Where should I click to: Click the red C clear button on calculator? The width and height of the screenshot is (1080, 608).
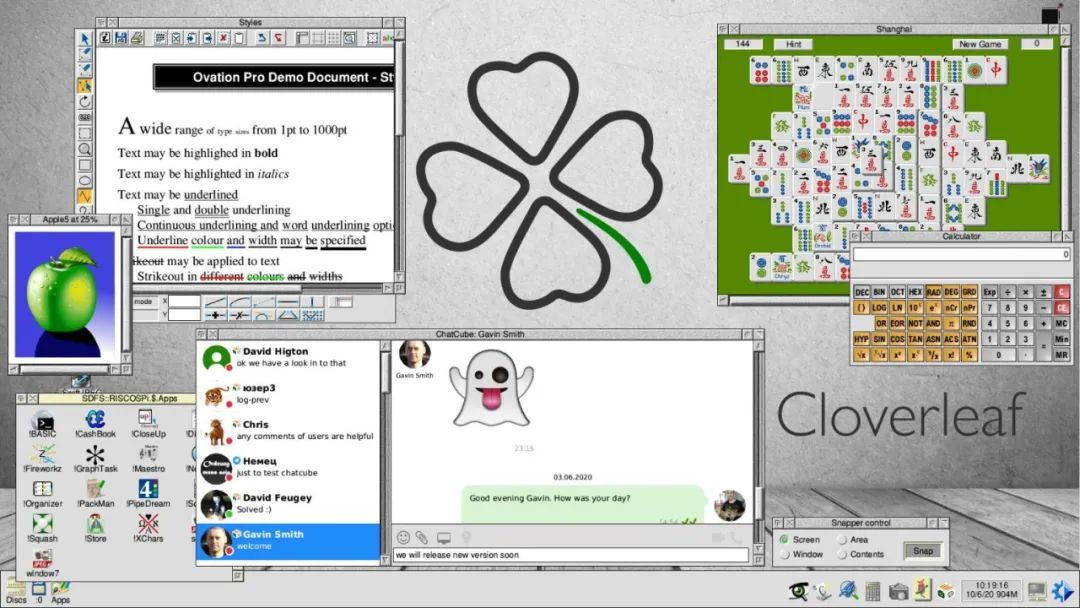point(1061,292)
